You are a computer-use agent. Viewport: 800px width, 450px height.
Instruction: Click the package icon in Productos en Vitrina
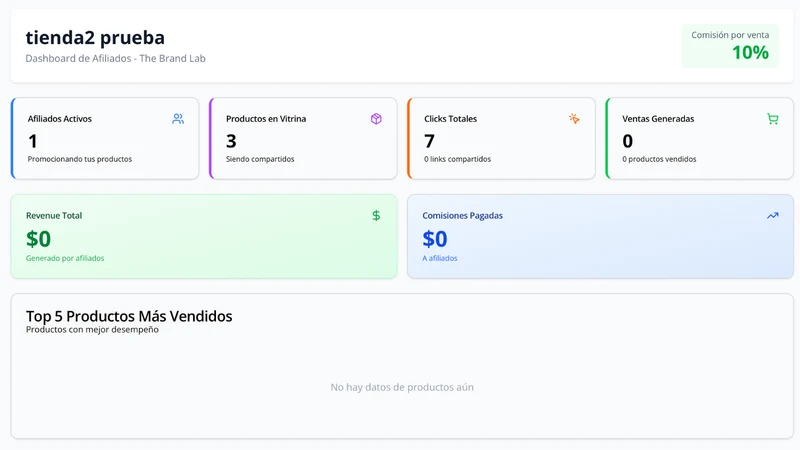coord(376,119)
